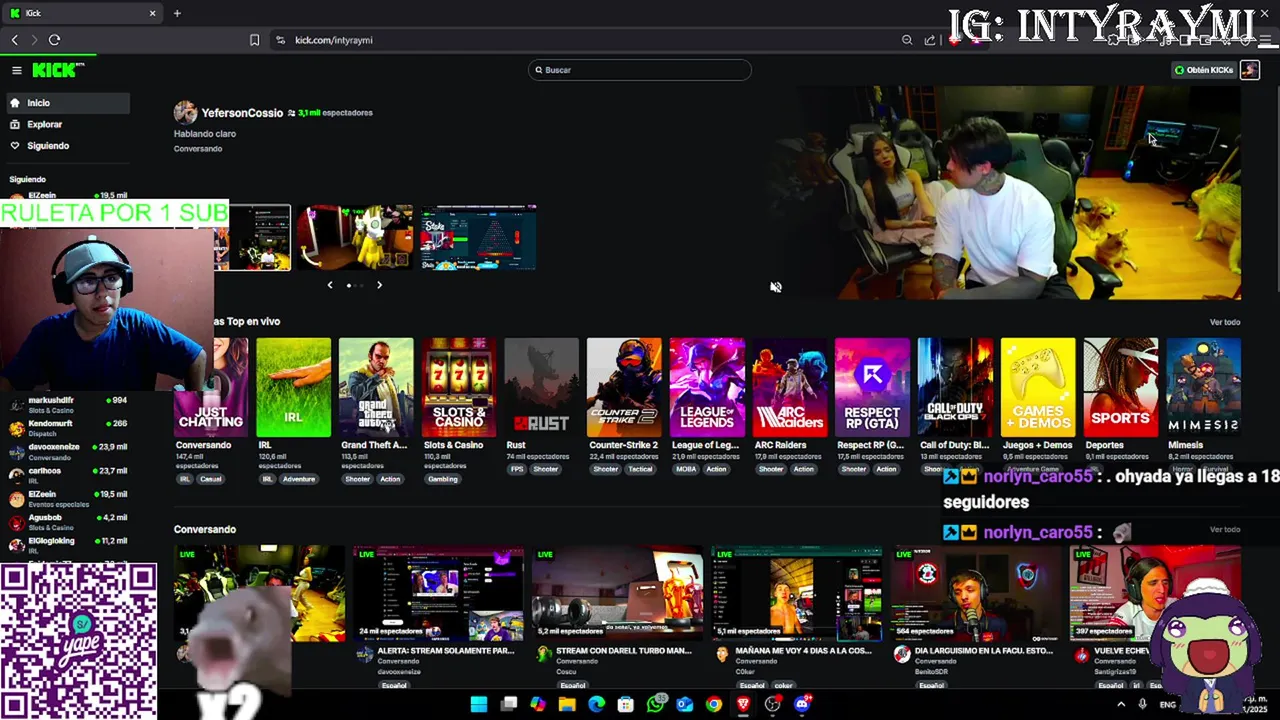1280x720 pixels.
Task: Open League of Legends category card
Action: point(707,388)
